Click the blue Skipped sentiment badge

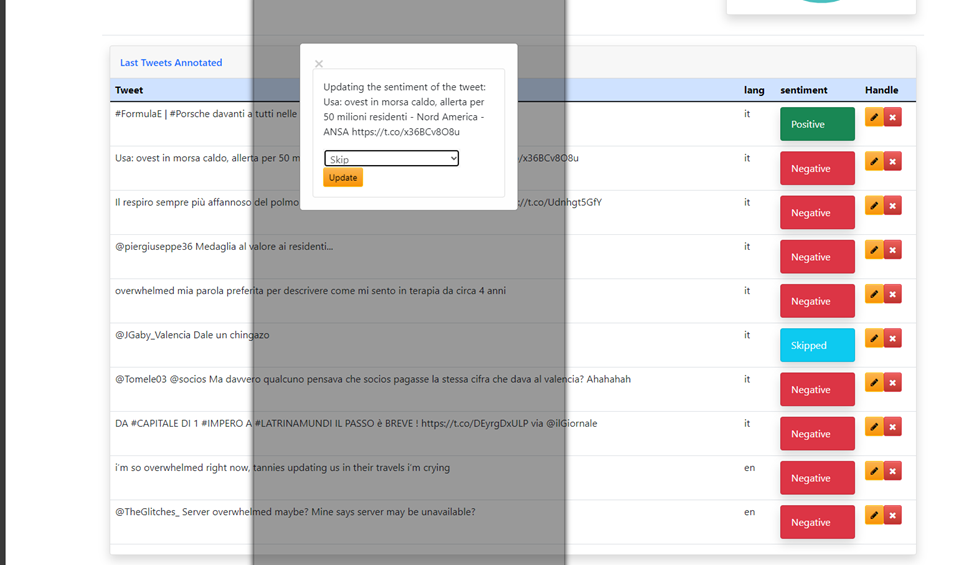point(817,345)
